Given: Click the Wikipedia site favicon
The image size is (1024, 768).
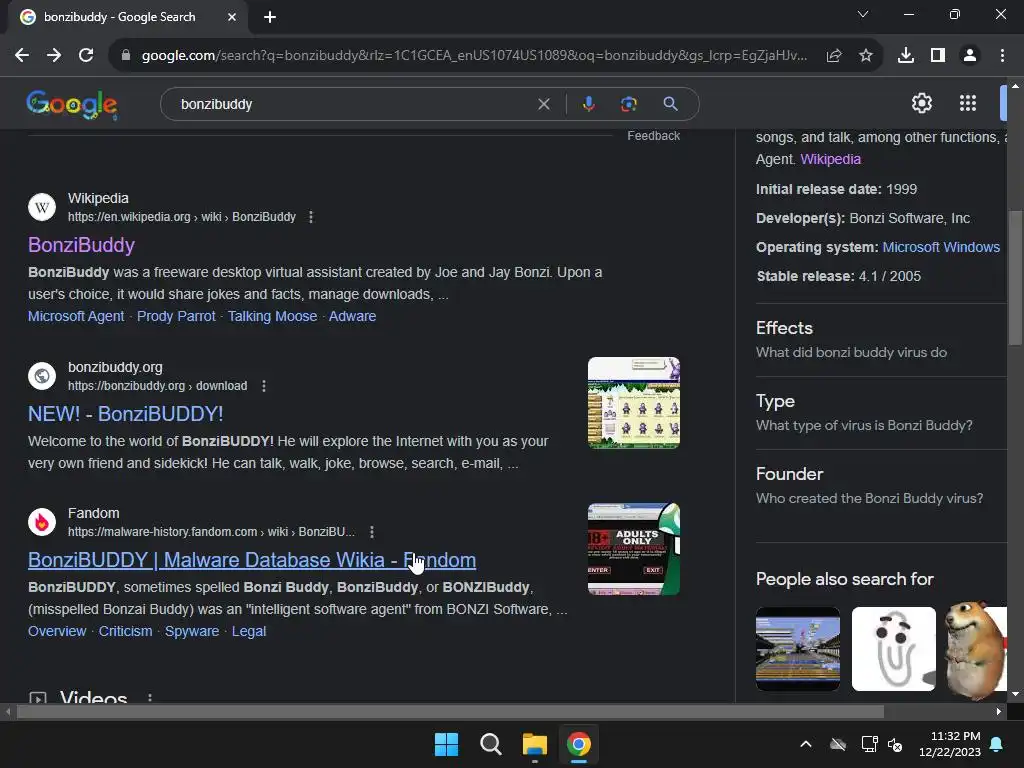Looking at the screenshot, I should pos(42,207).
